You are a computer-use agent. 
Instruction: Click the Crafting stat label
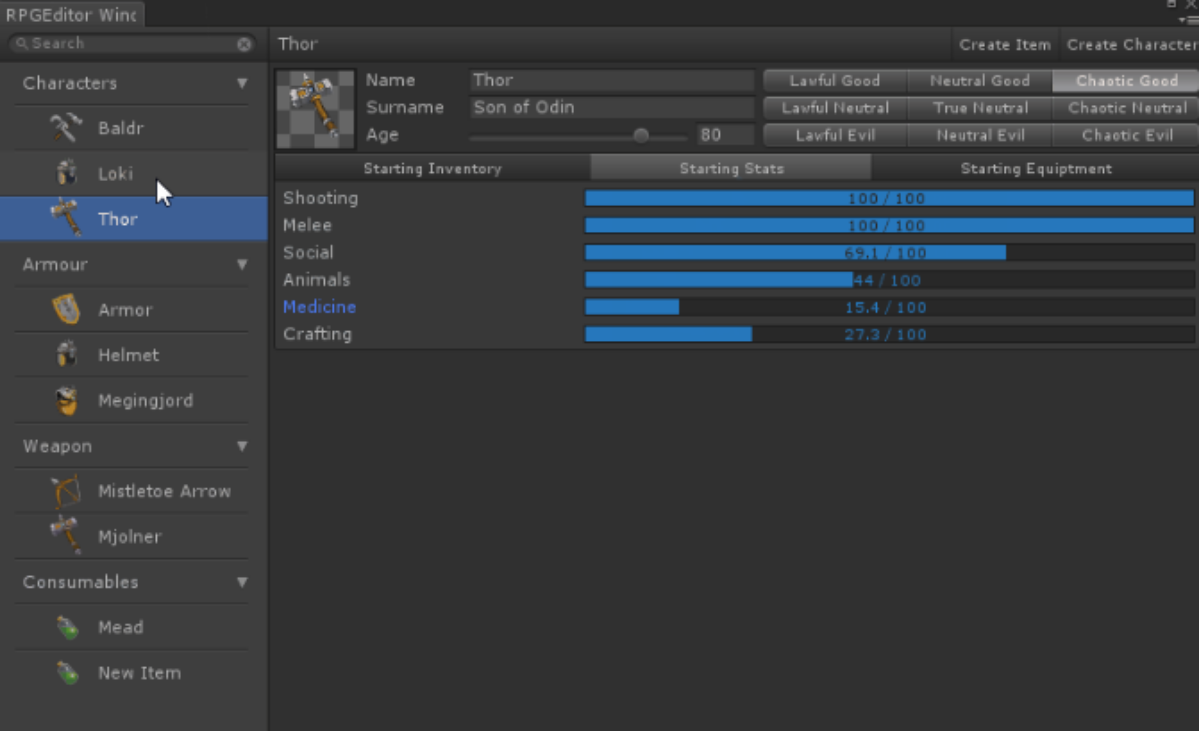pos(317,334)
